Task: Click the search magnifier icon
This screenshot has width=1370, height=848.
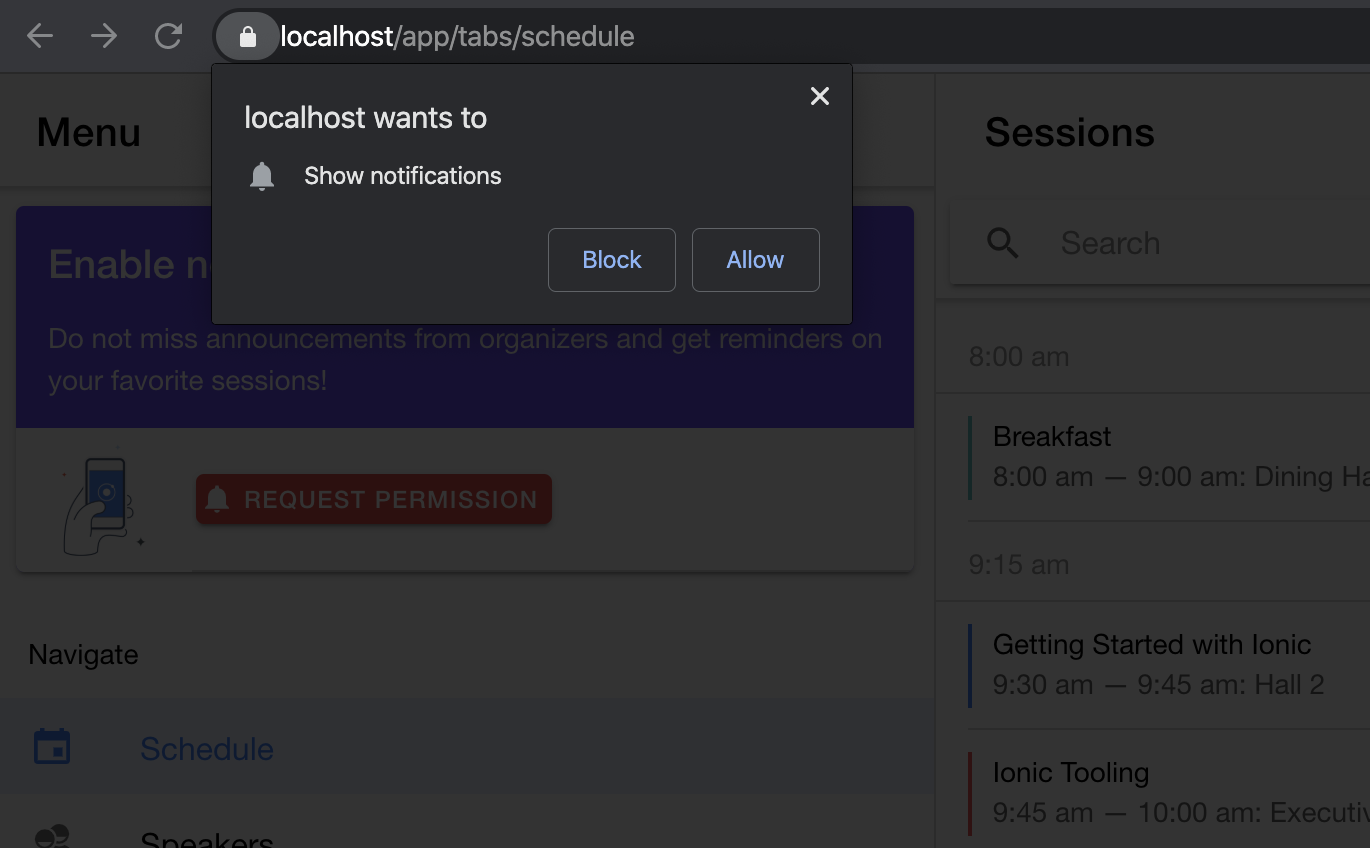Action: (x=1002, y=242)
